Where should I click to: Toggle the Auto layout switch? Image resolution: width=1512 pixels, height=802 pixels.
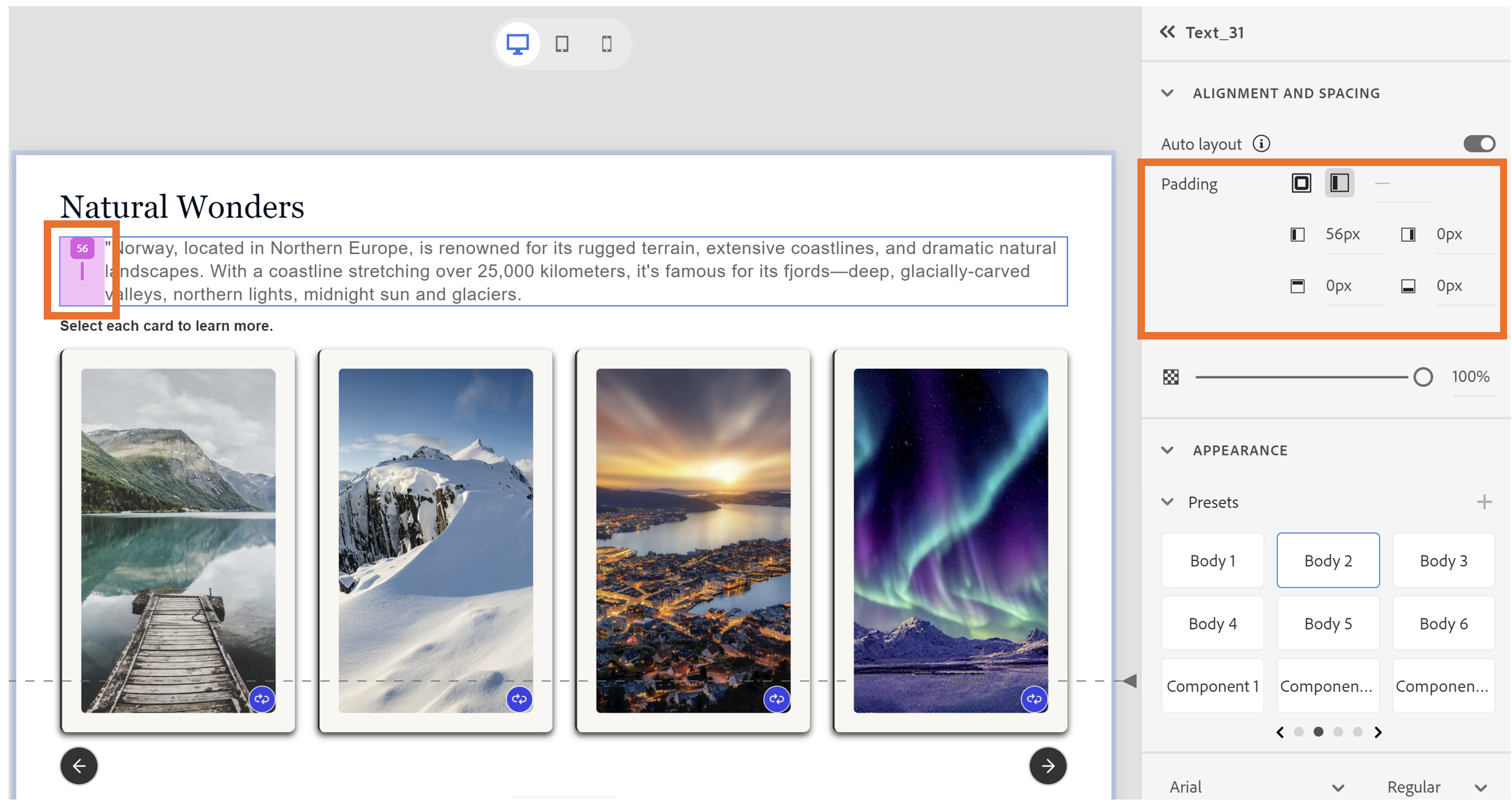point(1478,144)
